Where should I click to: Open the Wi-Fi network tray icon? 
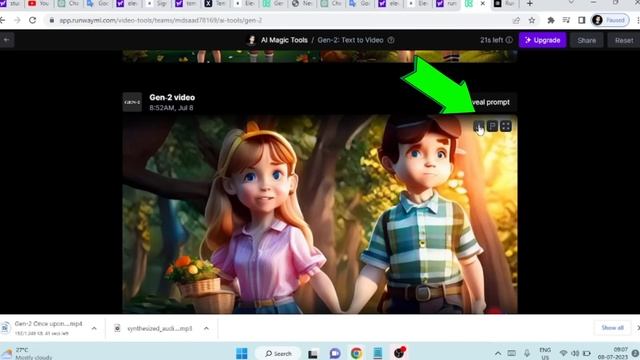point(564,353)
